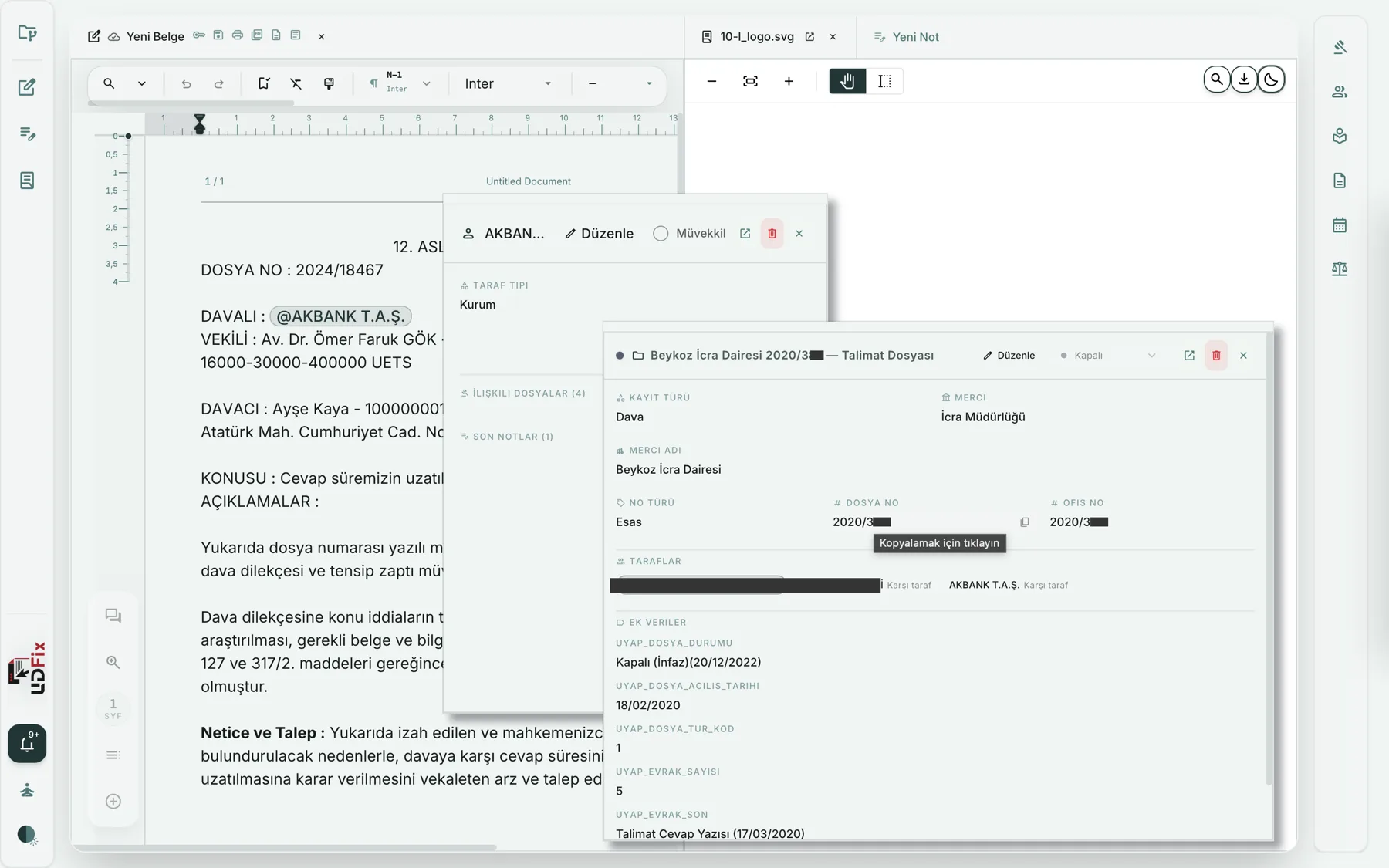Open the Inter font dropdown

[x=508, y=83]
